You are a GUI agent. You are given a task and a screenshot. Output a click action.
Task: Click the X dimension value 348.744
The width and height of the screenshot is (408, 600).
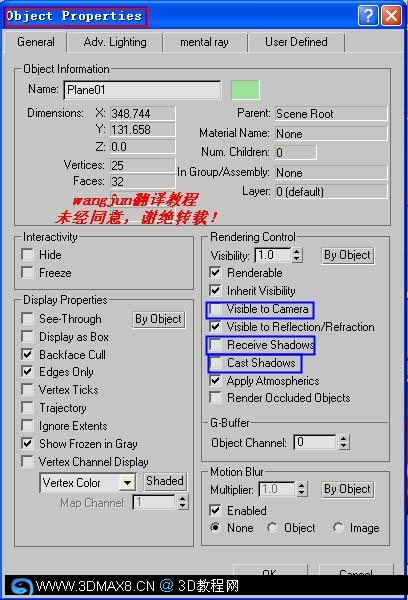(142, 114)
